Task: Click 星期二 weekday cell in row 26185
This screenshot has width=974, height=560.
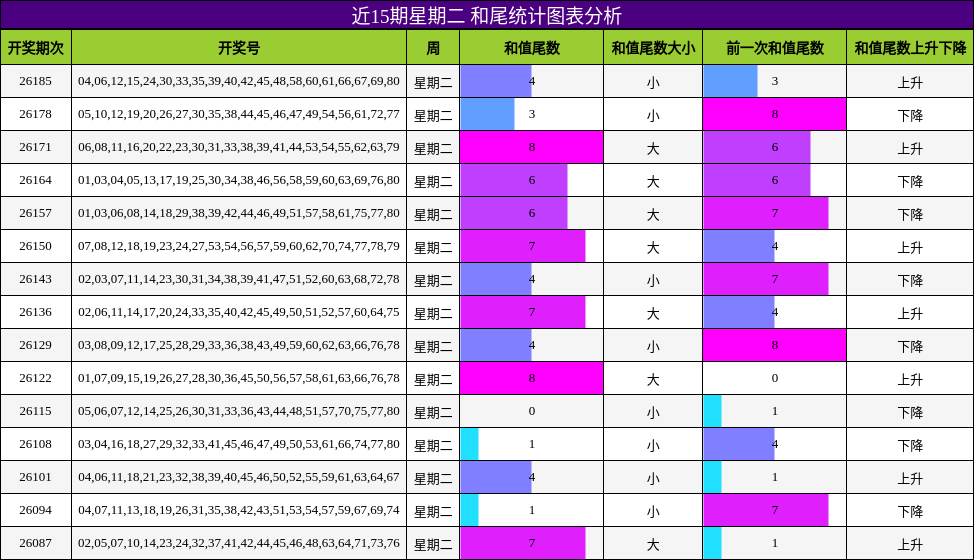Action: tap(433, 81)
